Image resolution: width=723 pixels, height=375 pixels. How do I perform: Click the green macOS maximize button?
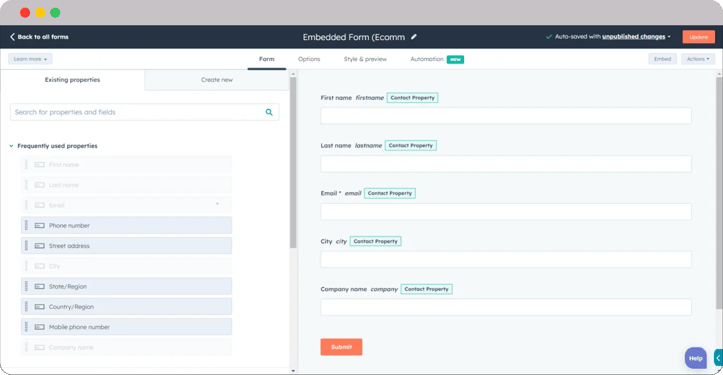tap(55, 13)
